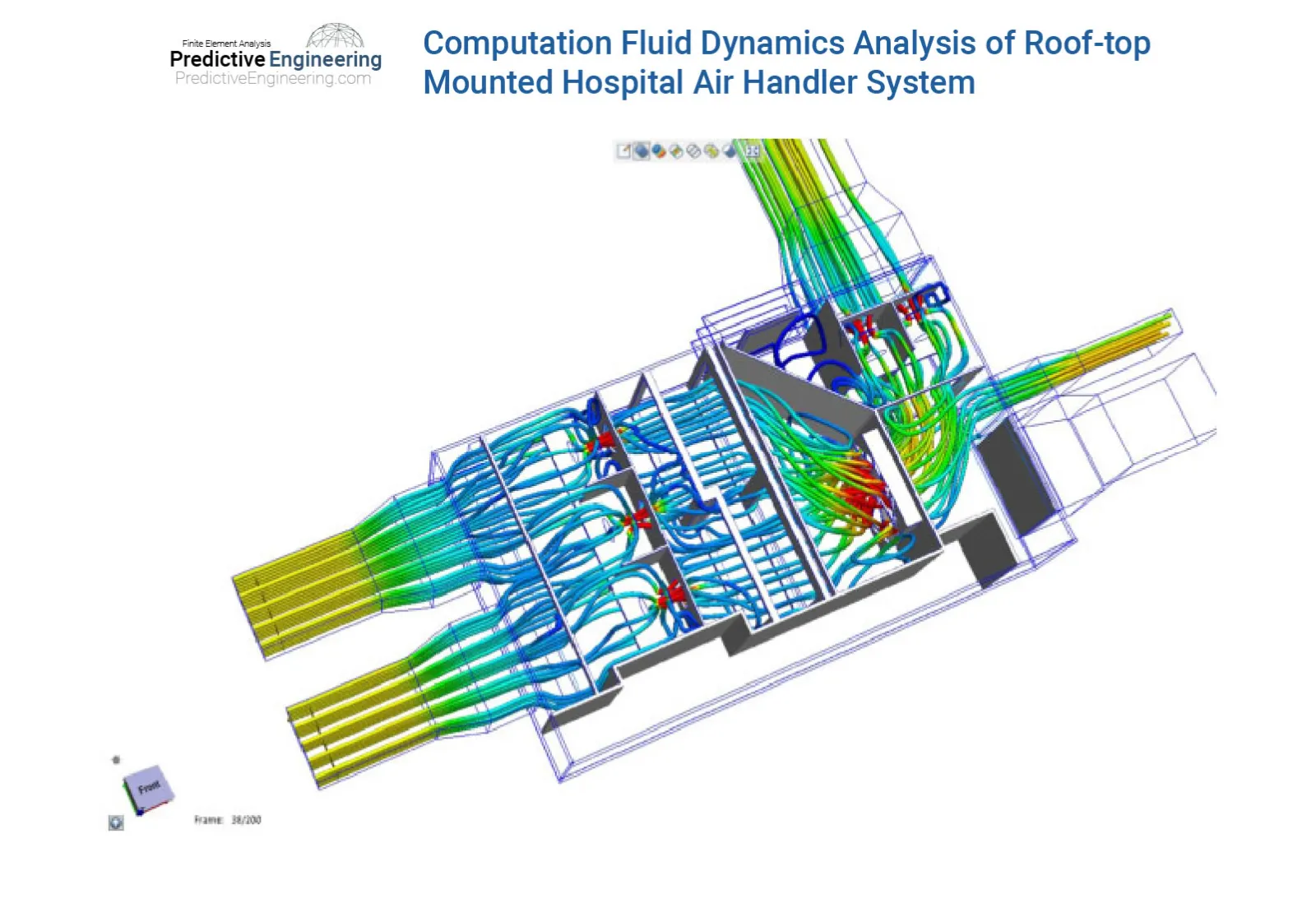Click the Front face of the orientation cube
1316x903 pixels.
coord(149,788)
